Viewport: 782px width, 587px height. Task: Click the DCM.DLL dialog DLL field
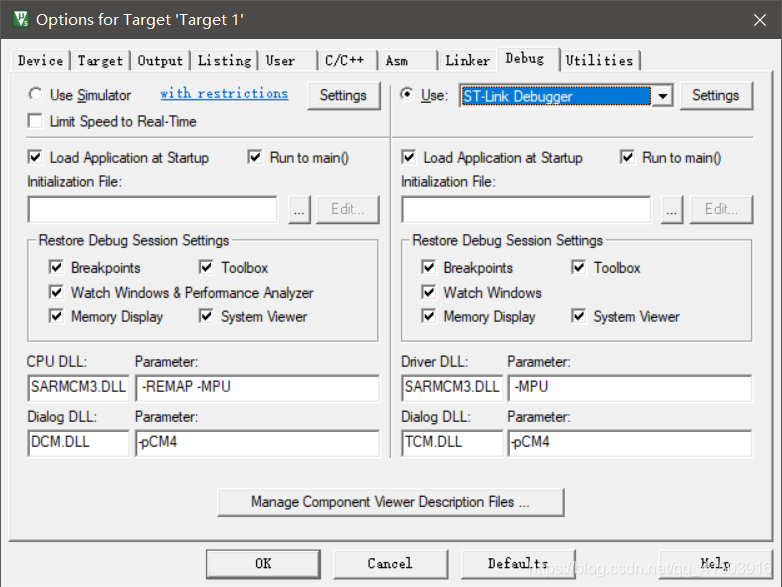(78, 443)
